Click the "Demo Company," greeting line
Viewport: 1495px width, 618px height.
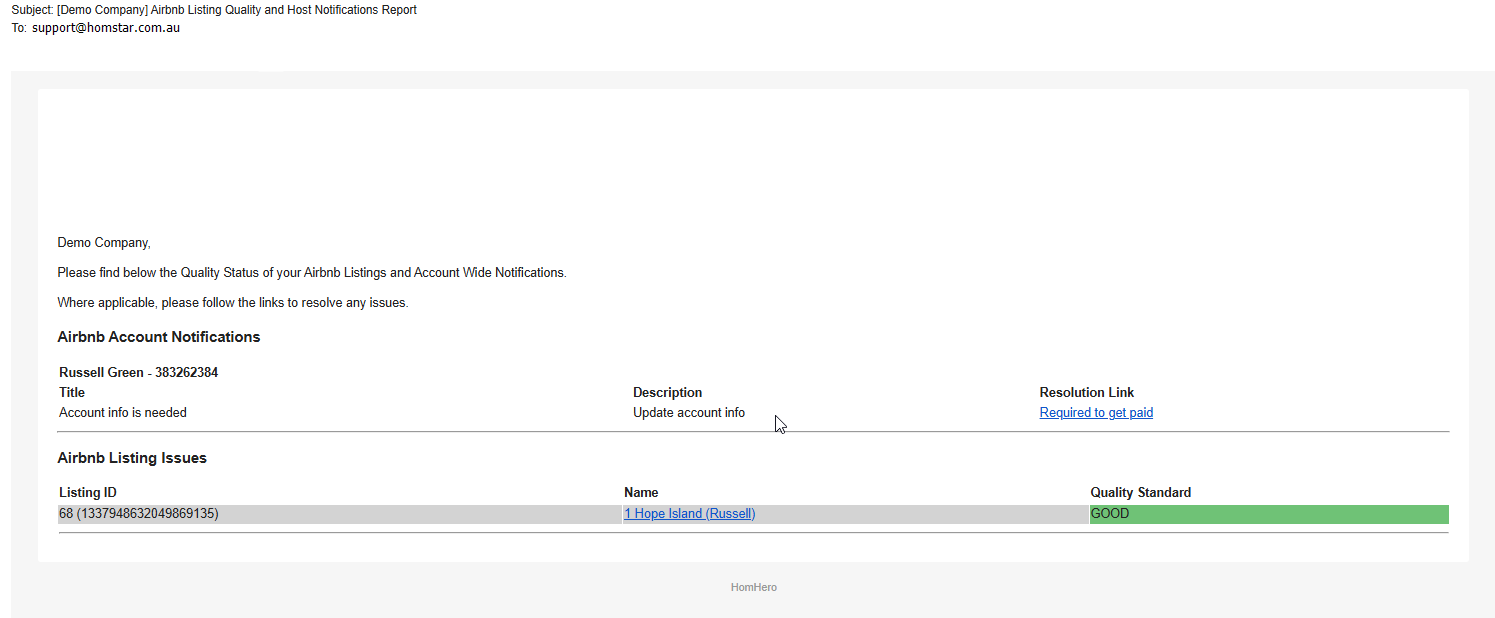pyautogui.click(x=104, y=243)
